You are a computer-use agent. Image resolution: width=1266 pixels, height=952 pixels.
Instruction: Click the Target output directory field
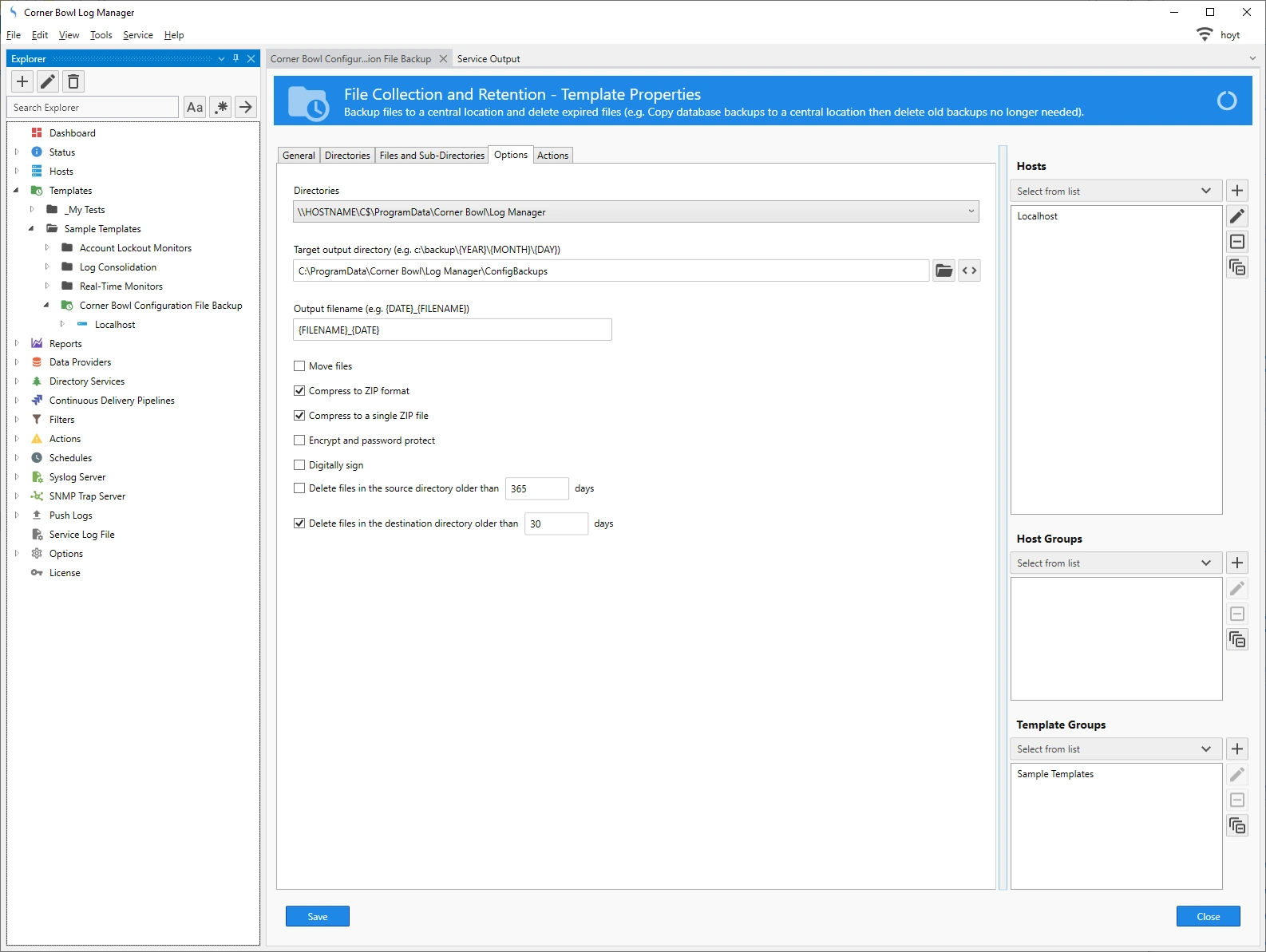click(611, 271)
